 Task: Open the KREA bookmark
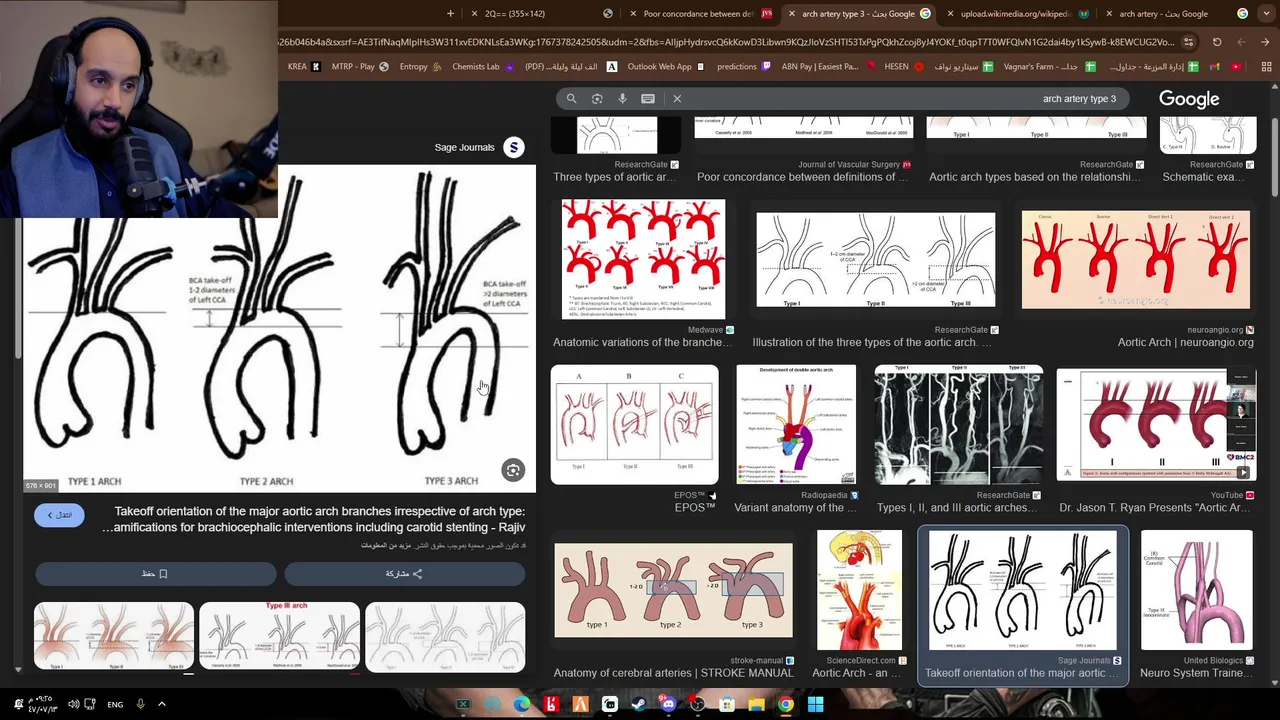(304, 67)
